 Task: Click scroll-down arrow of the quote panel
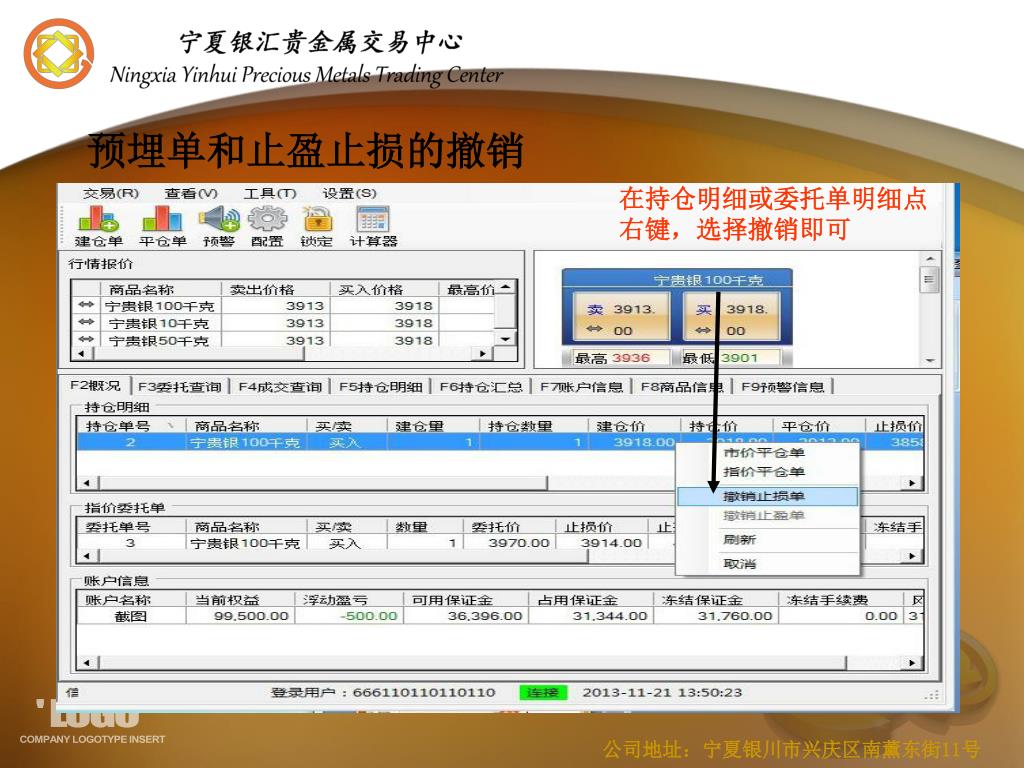(930, 360)
